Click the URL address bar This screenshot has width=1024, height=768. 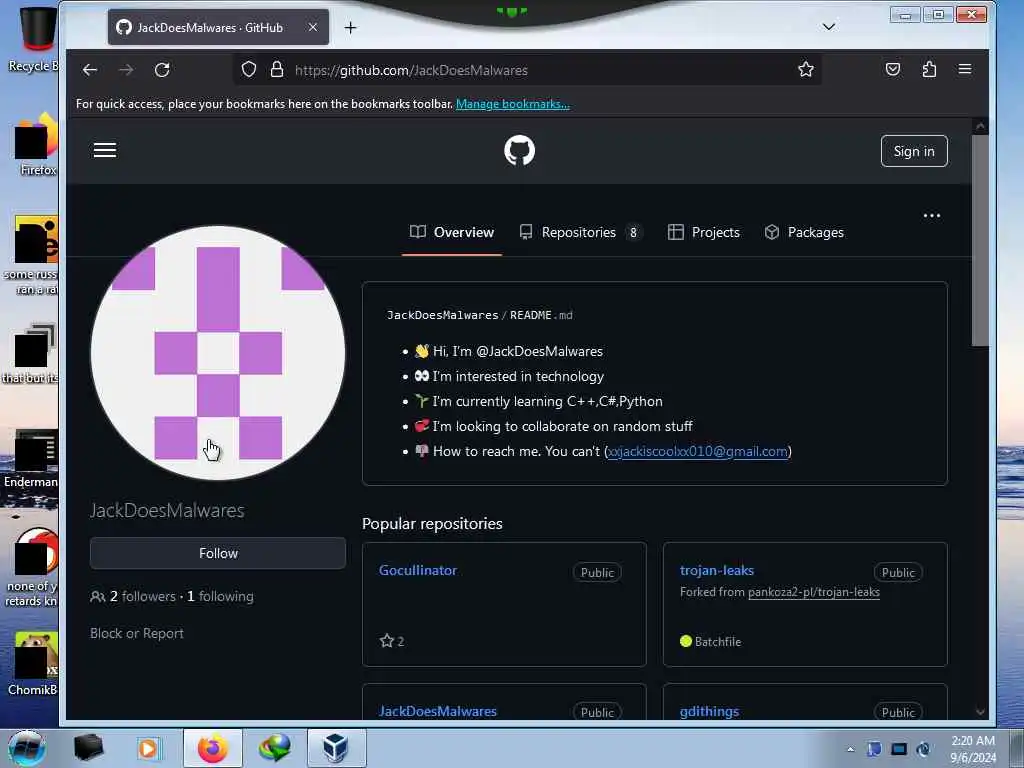pyautogui.click(x=526, y=70)
